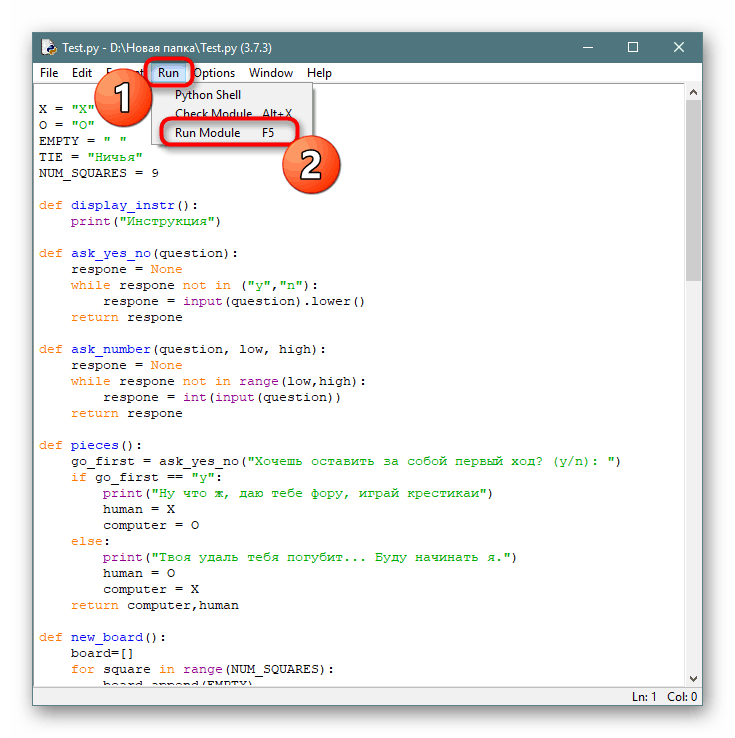Image resolution: width=735 pixels, height=738 pixels.
Task: Click the 'human = O' line
Action: [x=139, y=573]
